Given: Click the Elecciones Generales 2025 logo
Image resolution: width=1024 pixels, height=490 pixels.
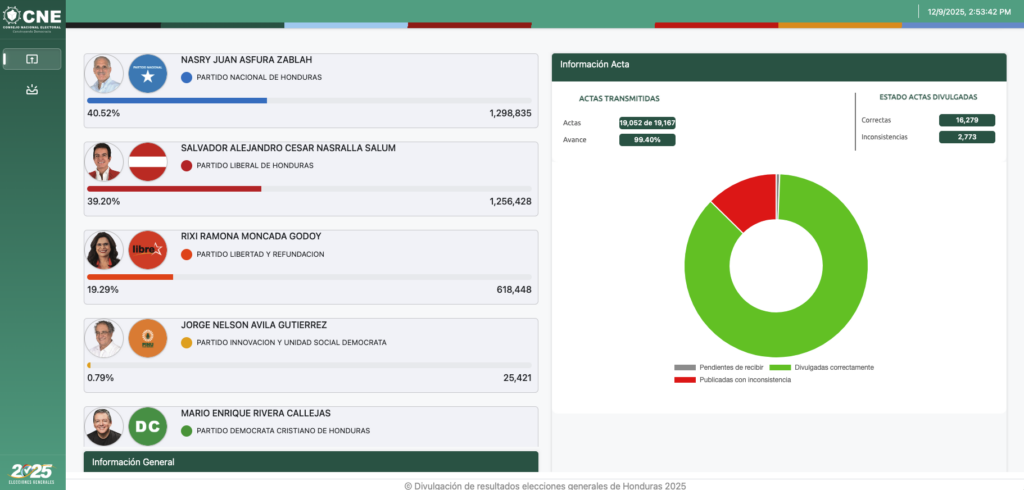Looking at the screenshot, I should coord(31,474).
